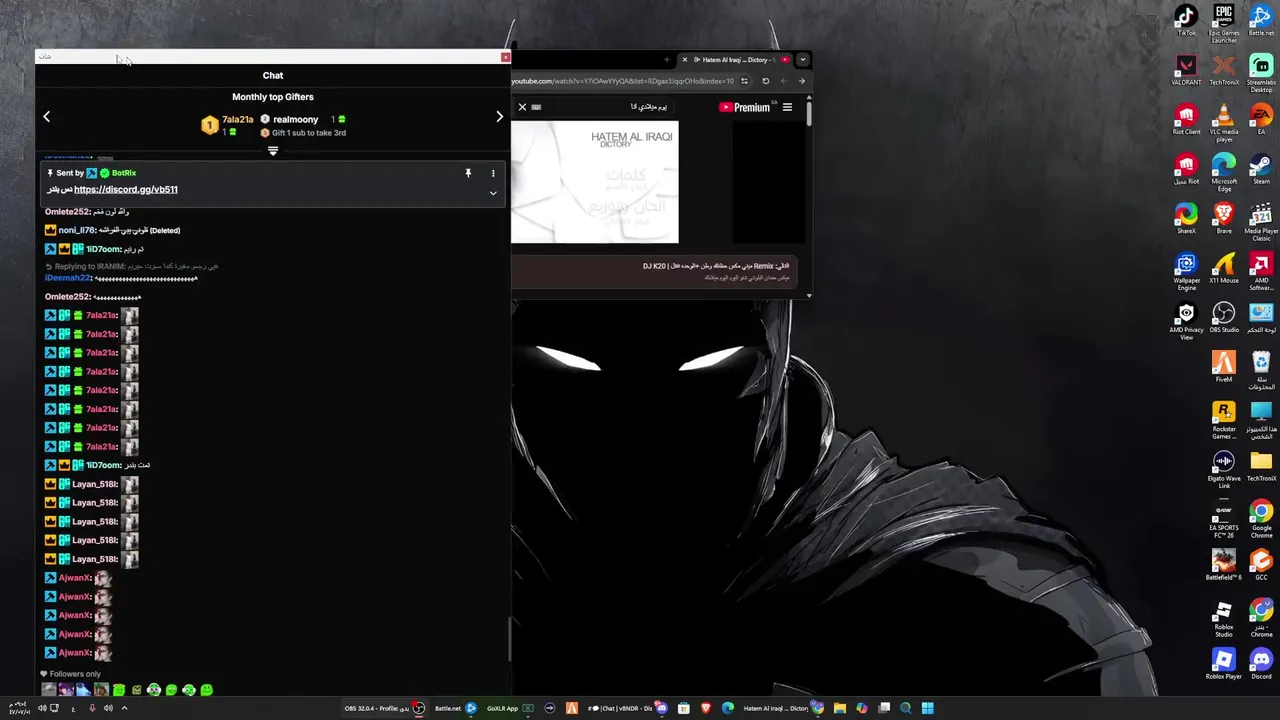Open BotRix sender profile

point(124,173)
